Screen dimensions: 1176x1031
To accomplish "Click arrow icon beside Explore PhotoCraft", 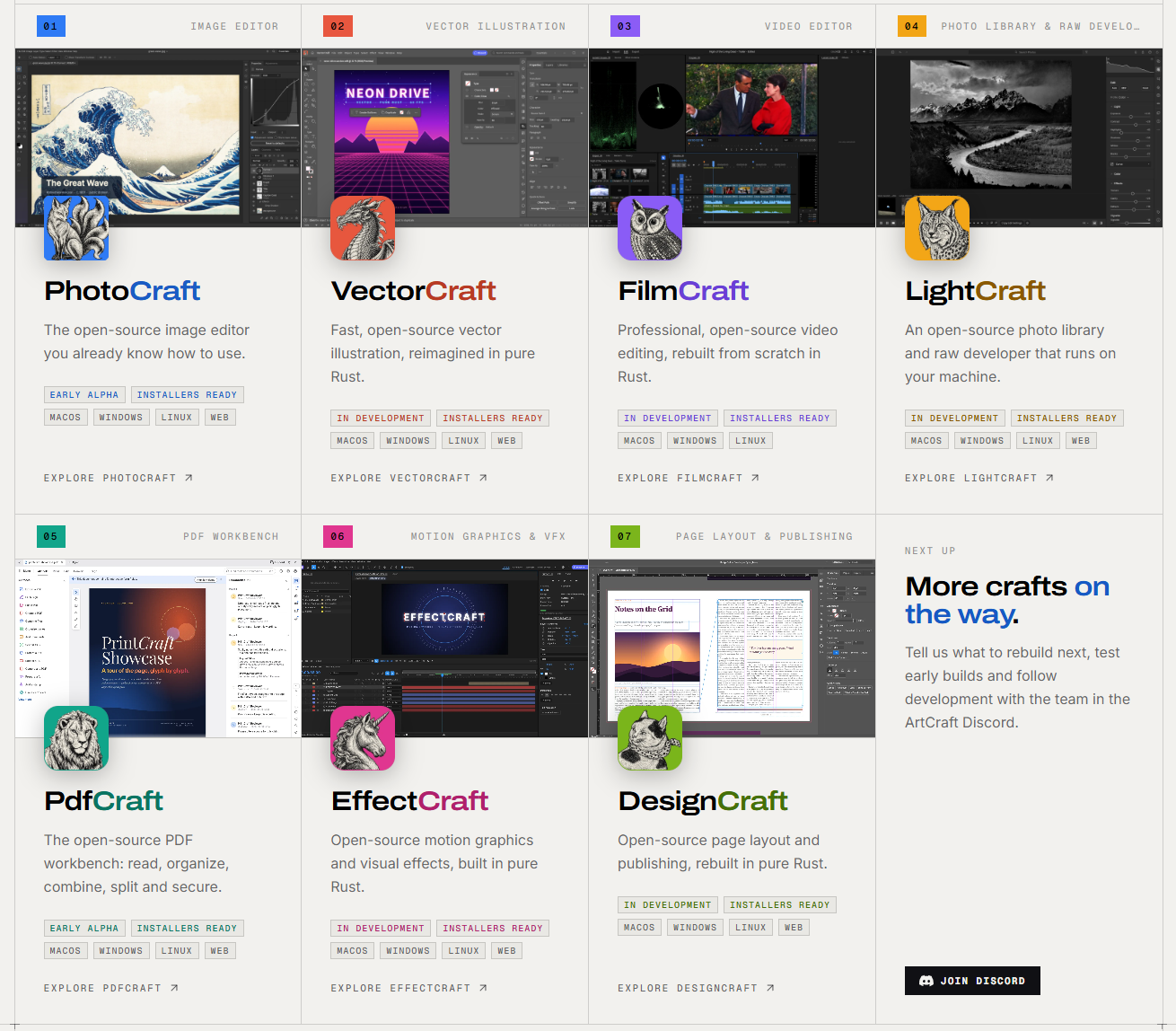I will pos(189,478).
